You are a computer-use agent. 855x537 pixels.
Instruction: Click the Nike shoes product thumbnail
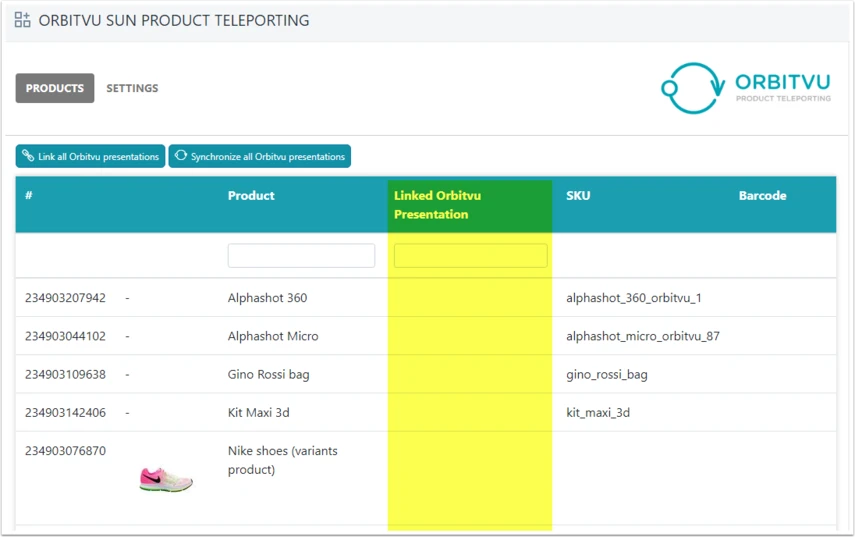tap(166, 479)
